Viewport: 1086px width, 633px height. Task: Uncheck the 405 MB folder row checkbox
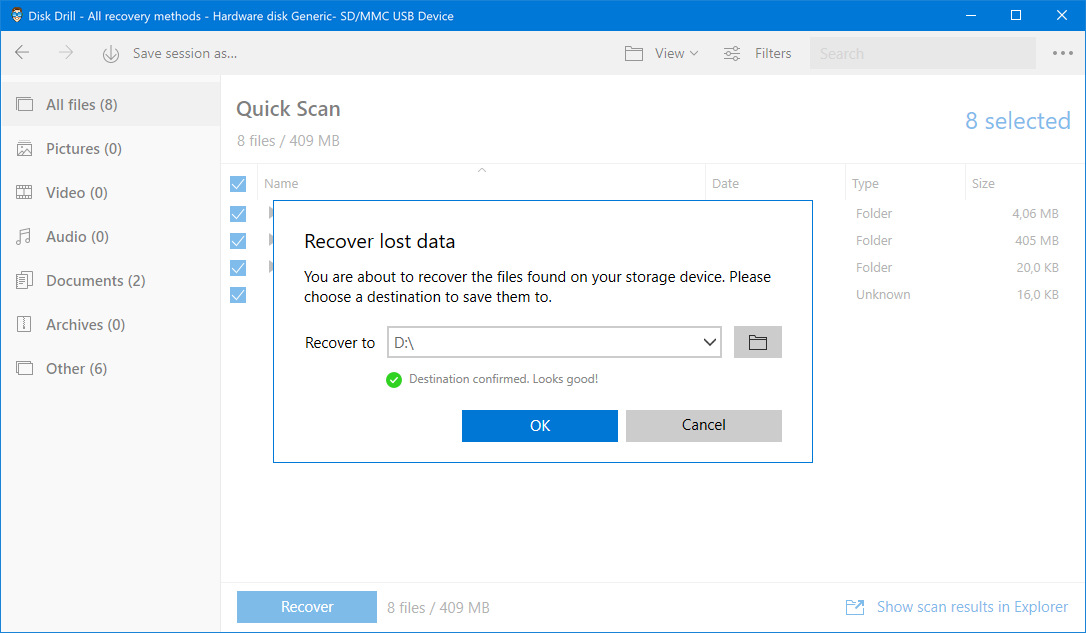pos(238,241)
